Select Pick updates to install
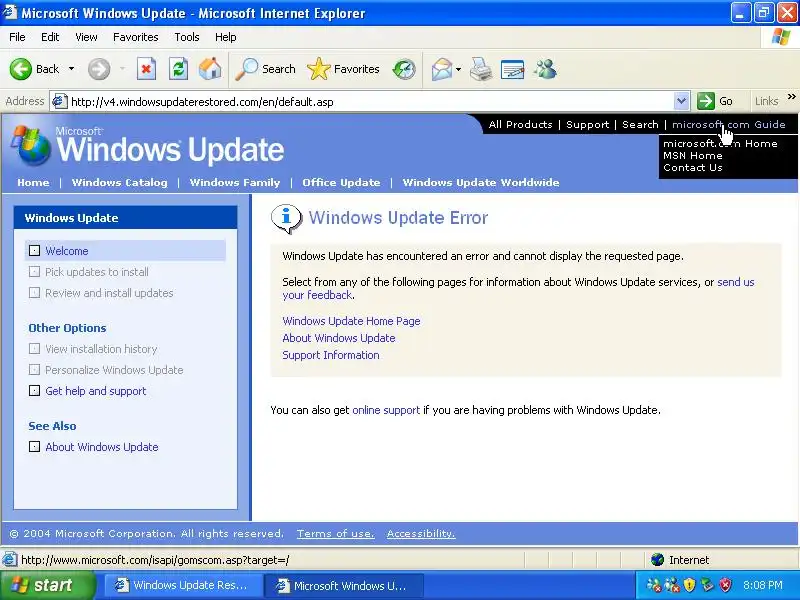Image resolution: width=800 pixels, height=600 pixels. pos(97,272)
